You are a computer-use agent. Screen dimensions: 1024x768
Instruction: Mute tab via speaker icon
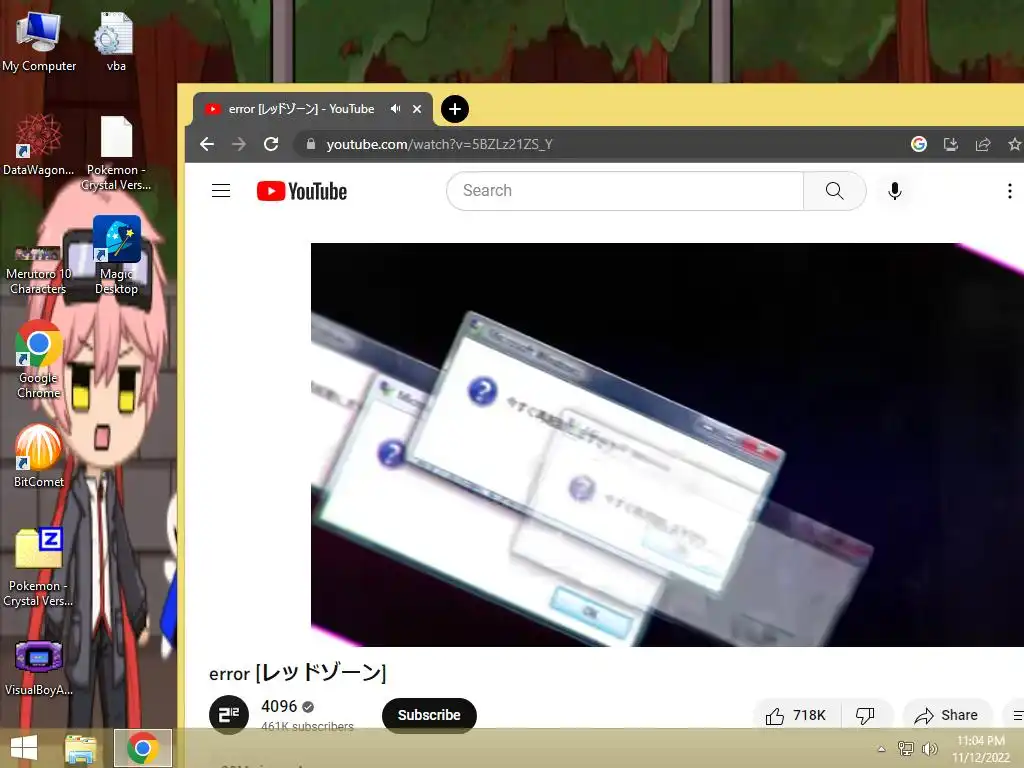pos(395,109)
